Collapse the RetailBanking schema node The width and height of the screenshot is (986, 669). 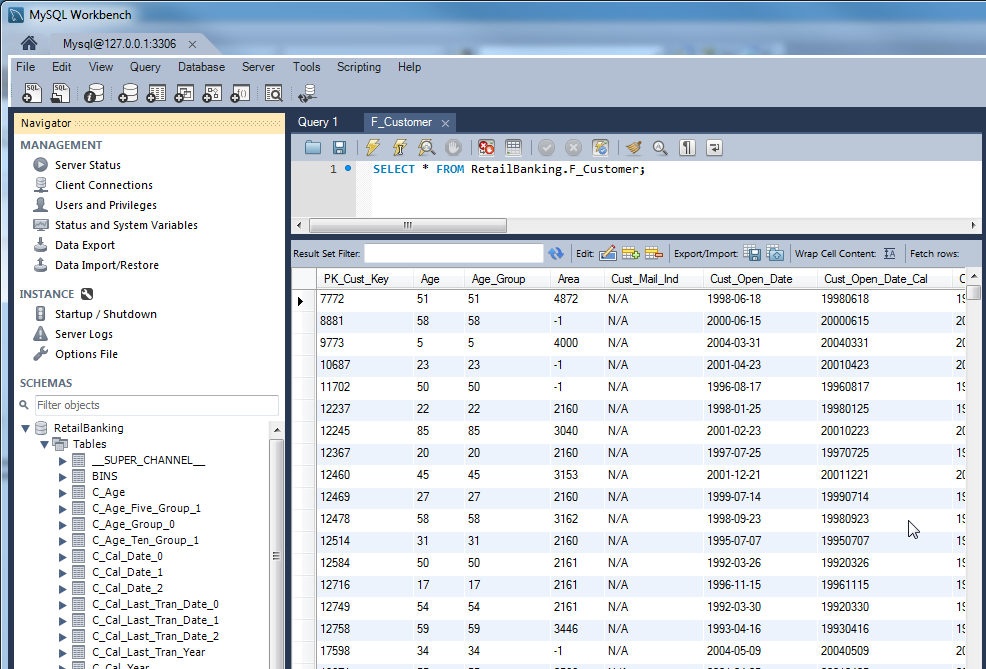pyautogui.click(x=27, y=428)
